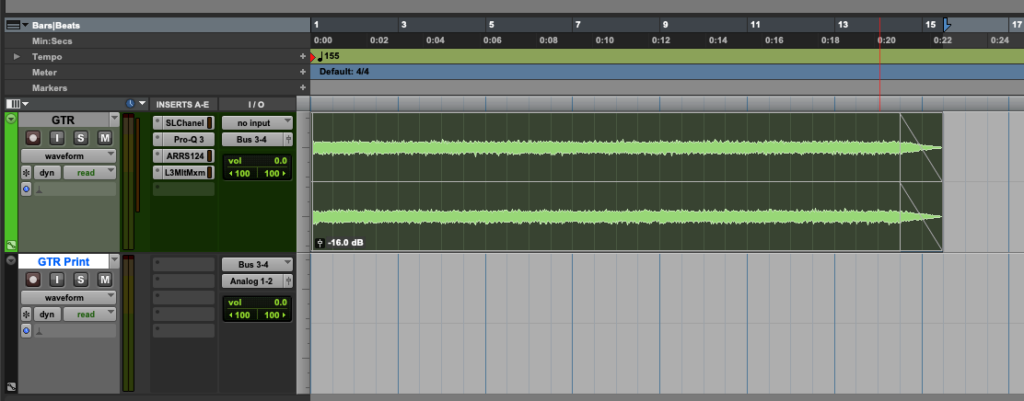Record-enable the GTR track
This screenshot has height=401, width=1024.
point(33,138)
